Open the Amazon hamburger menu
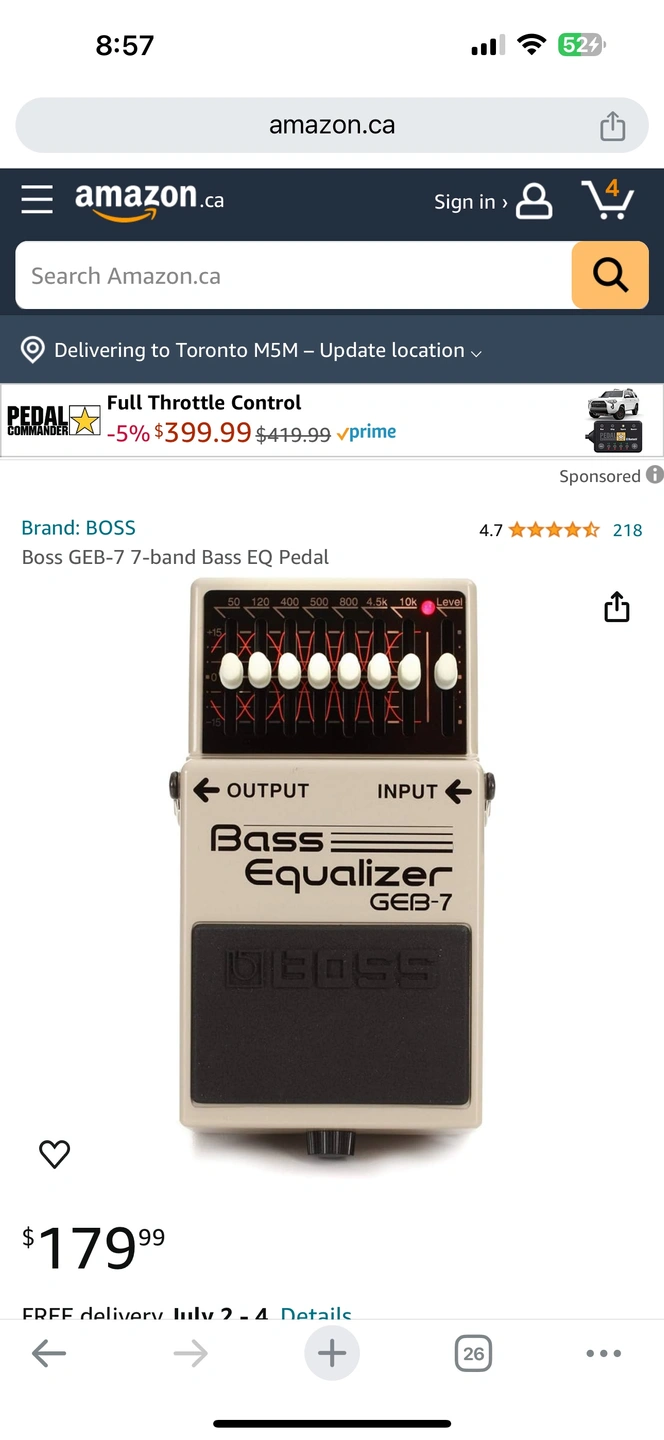664x1440 pixels. click(x=37, y=201)
